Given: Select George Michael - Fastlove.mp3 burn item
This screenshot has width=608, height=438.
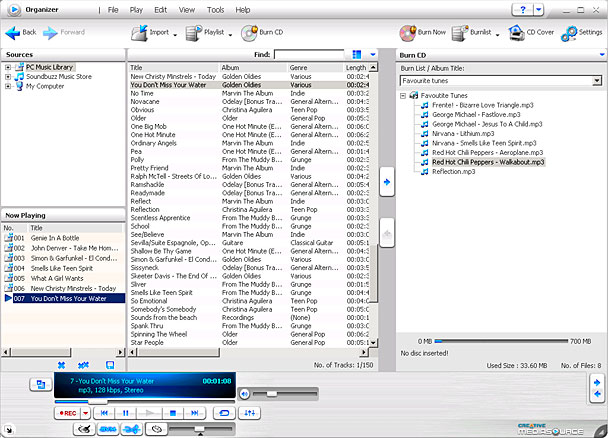Looking at the screenshot, I should click(x=476, y=115).
